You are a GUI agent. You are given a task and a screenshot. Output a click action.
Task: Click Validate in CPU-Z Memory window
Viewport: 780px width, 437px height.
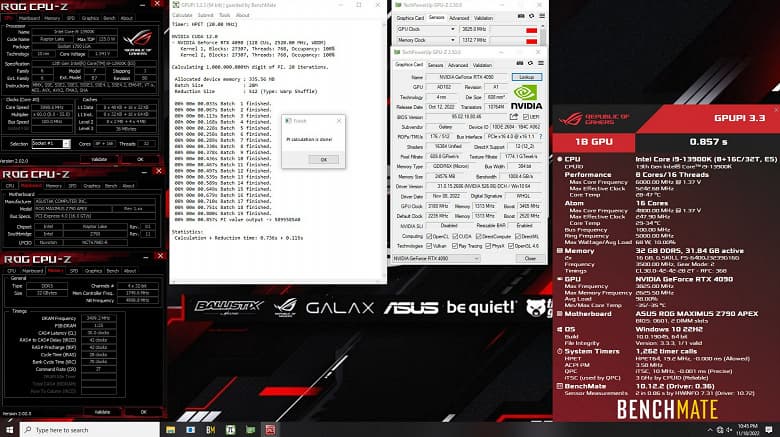coord(102,412)
